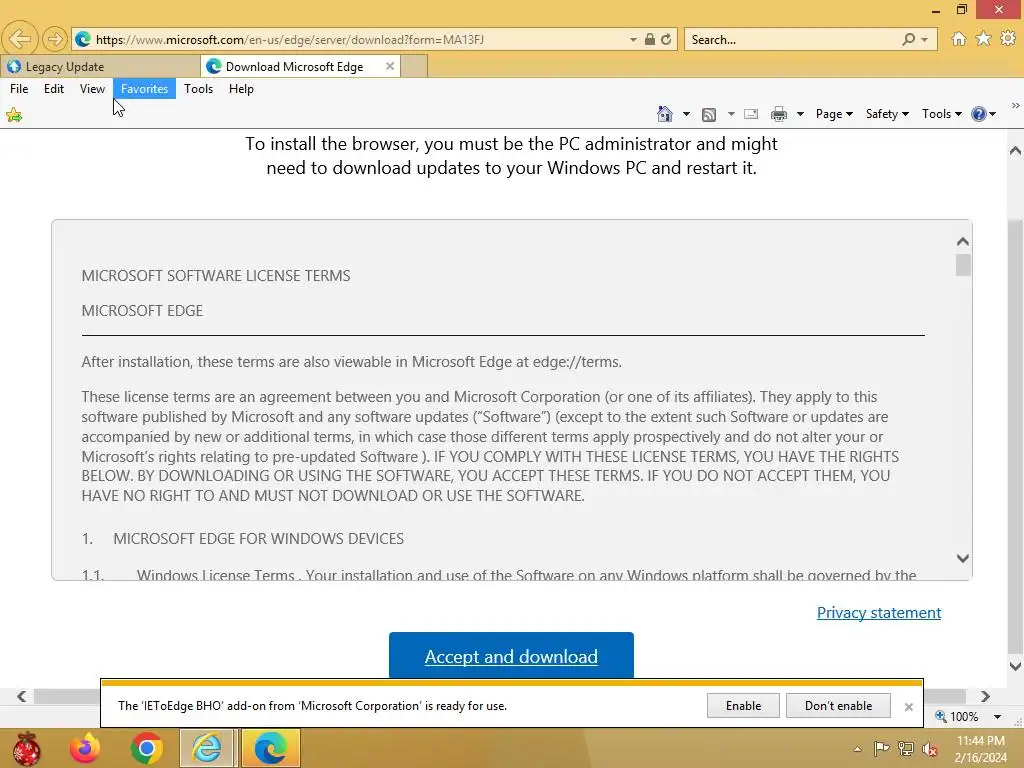Select the Download Microsoft Edge tab
The width and height of the screenshot is (1024, 768).
pos(294,67)
